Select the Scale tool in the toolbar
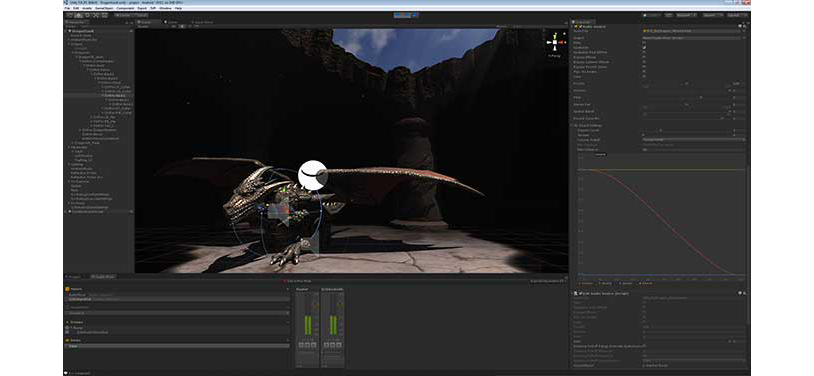814x376 pixels. 97,15
